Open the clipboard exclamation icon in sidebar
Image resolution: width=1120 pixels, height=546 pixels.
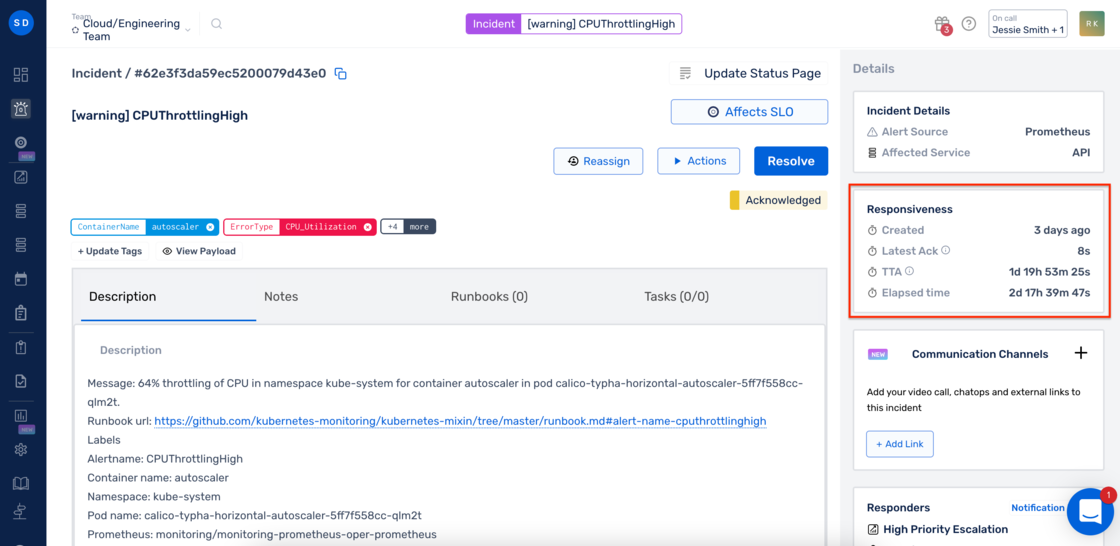[21, 347]
